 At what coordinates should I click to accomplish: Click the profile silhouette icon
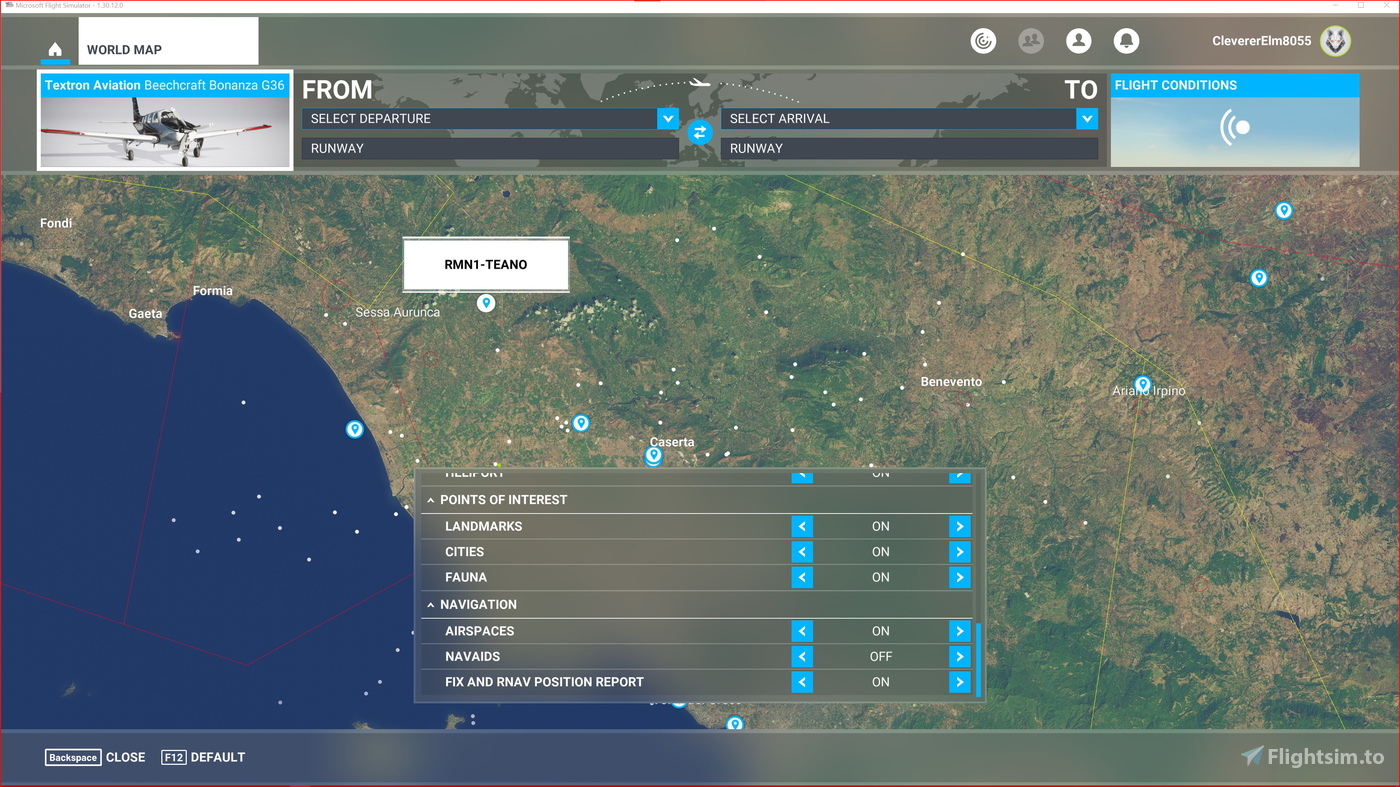(x=1078, y=40)
